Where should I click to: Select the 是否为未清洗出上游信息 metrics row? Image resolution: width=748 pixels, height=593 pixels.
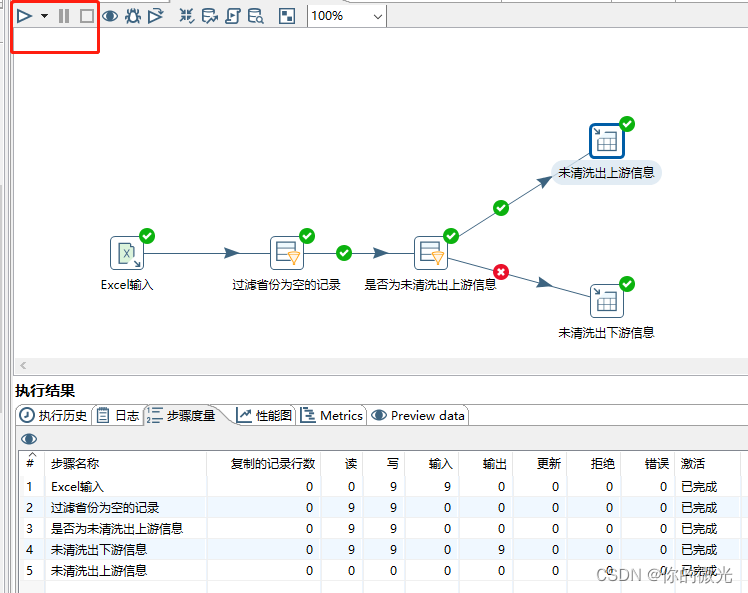coord(384,529)
